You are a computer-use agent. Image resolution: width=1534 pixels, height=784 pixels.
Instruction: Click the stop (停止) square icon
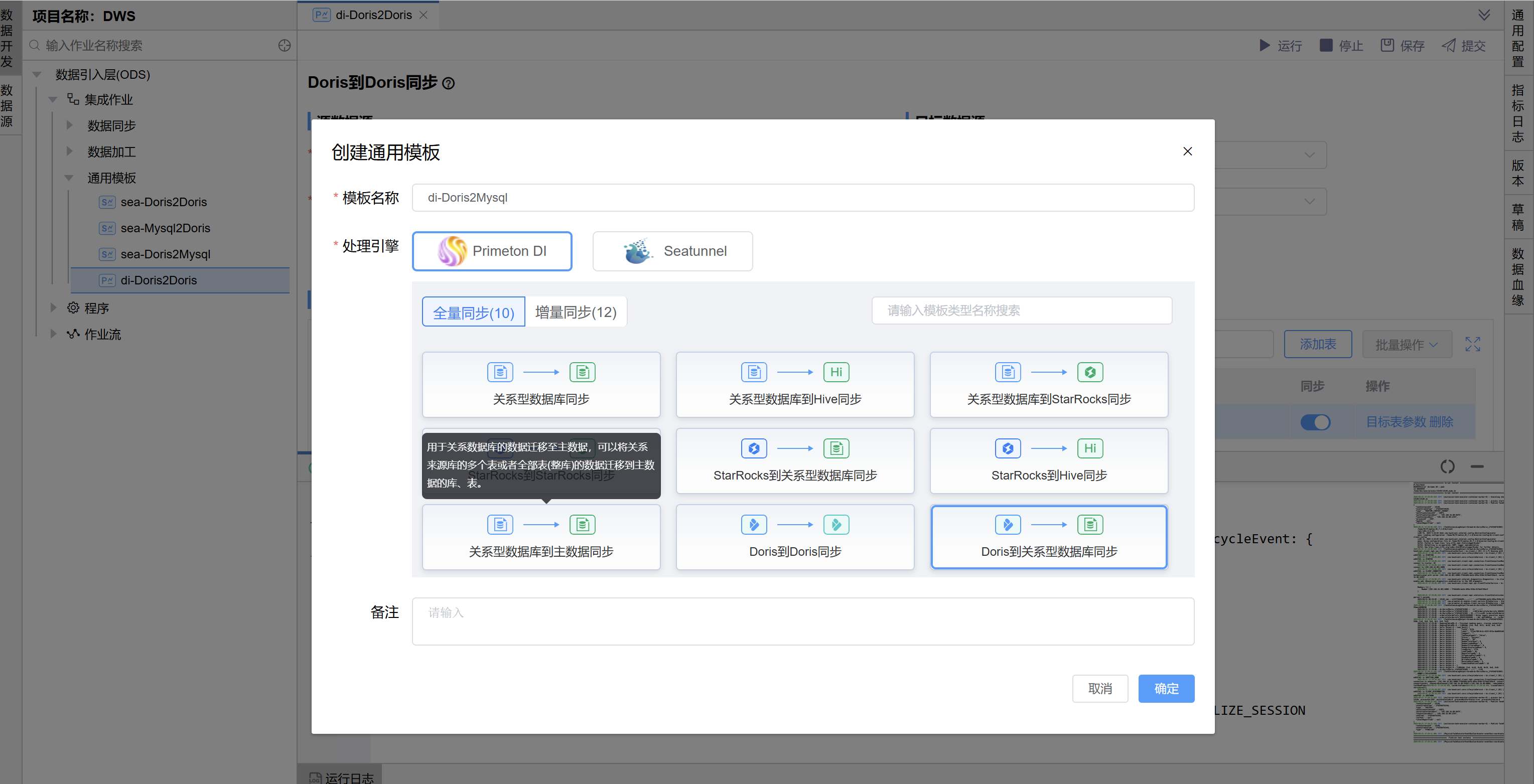1326,45
